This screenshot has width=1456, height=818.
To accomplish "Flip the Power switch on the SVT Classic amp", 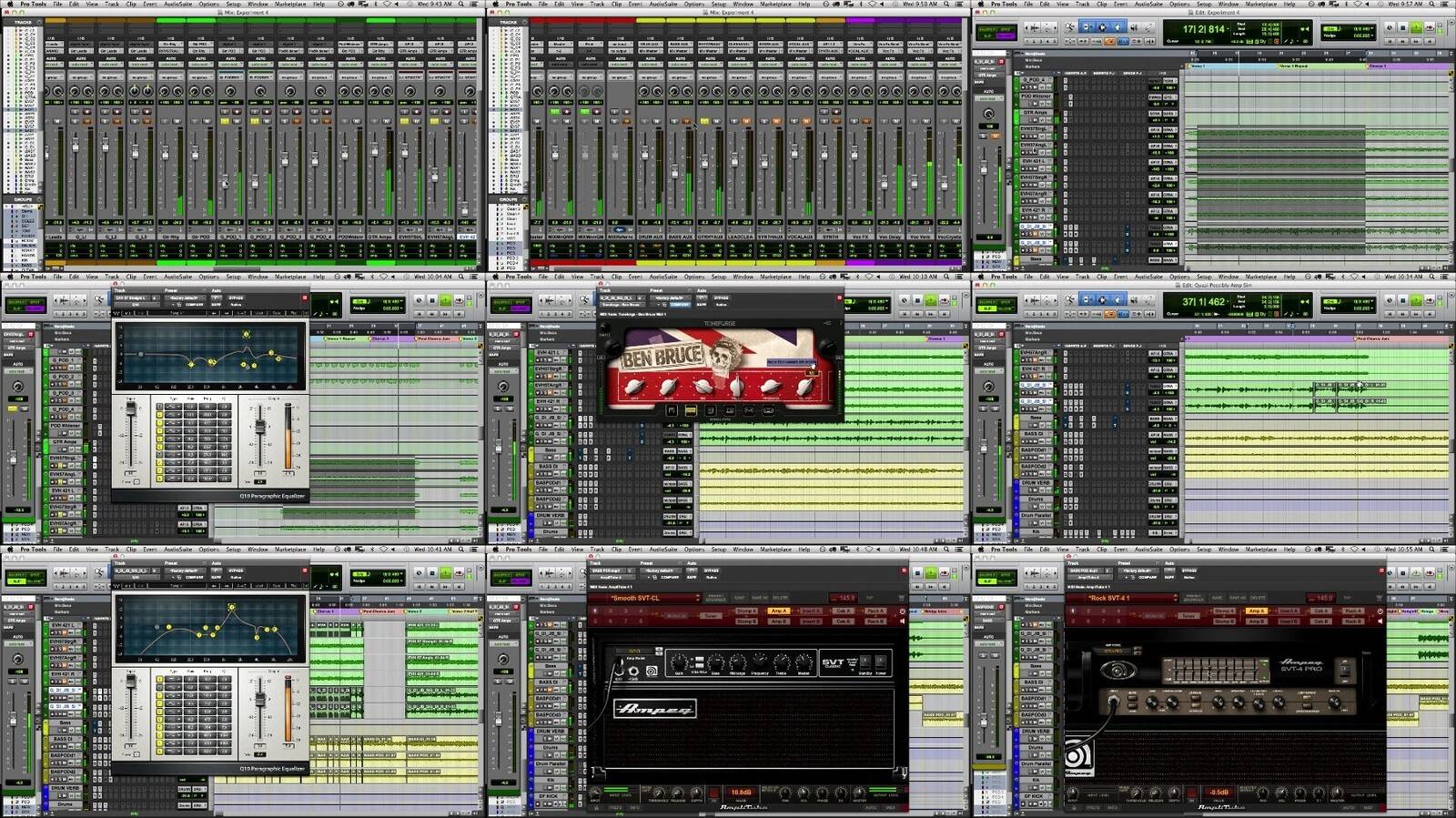I will coord(880,661).
